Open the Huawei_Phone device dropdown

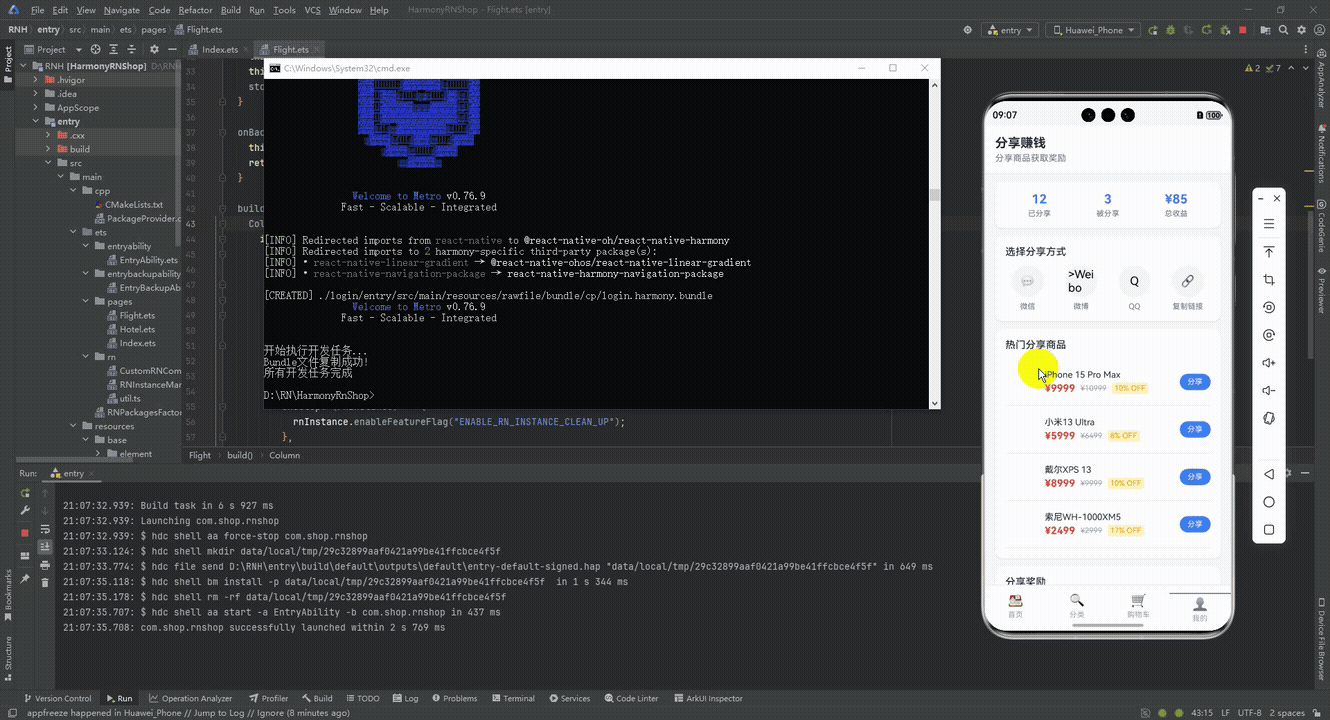[x=1093, y=30]
